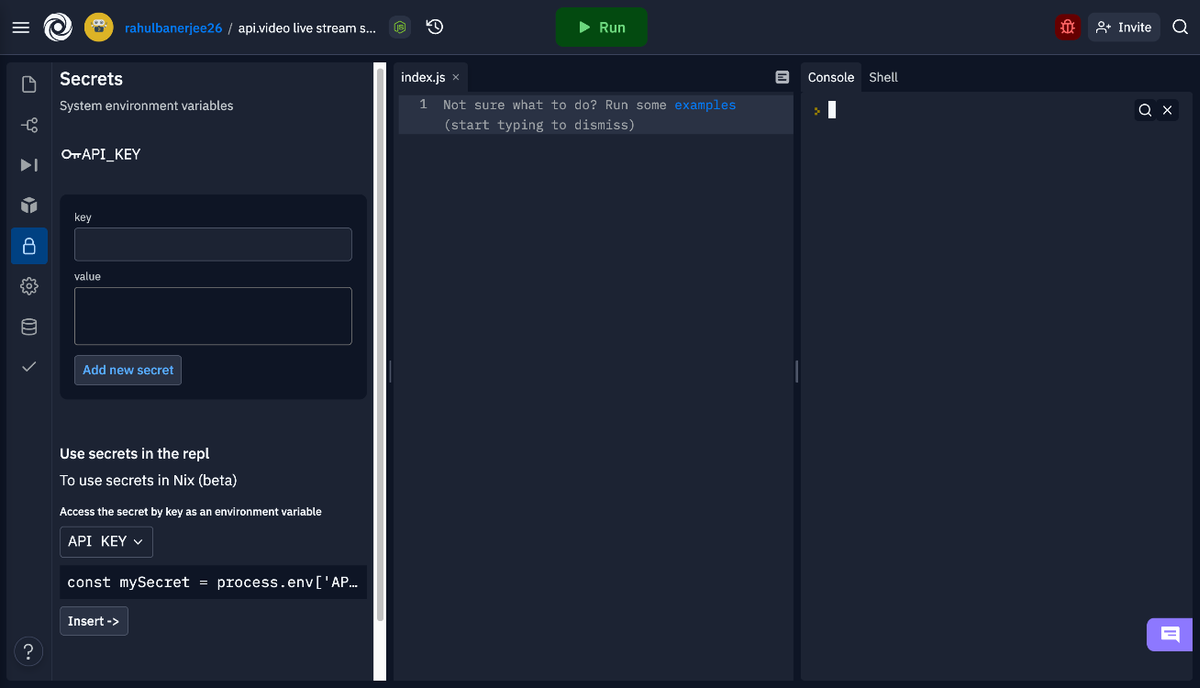Image resolution: width=1200 pixels, height=688 pixels.
Task: Click the Node.js language badge
Action: [400, 27]
